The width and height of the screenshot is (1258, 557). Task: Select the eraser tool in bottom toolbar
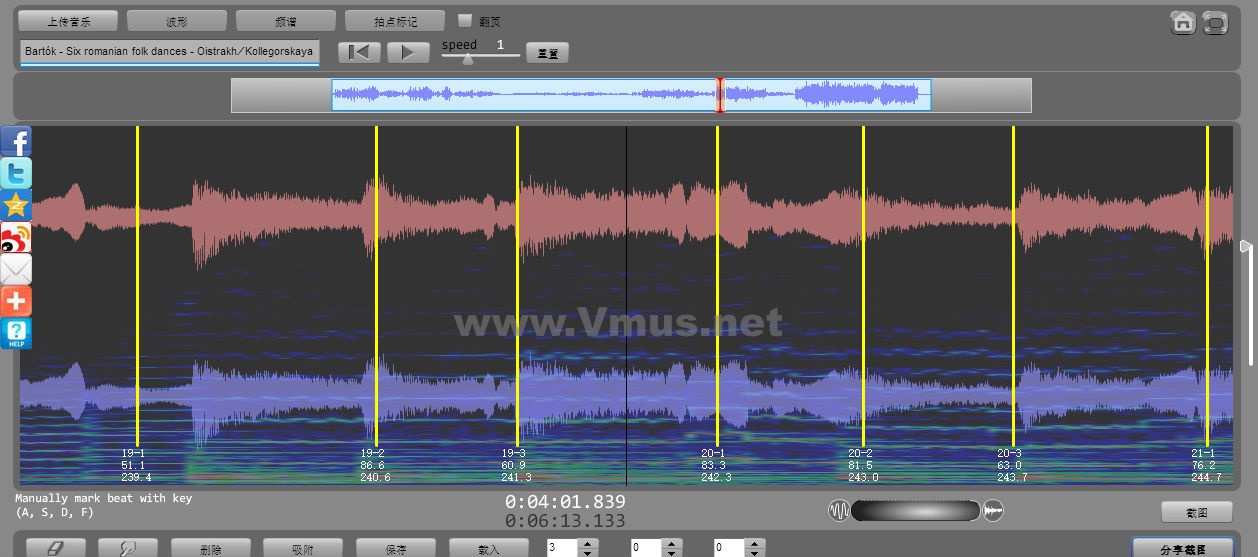tap(56, 549)
